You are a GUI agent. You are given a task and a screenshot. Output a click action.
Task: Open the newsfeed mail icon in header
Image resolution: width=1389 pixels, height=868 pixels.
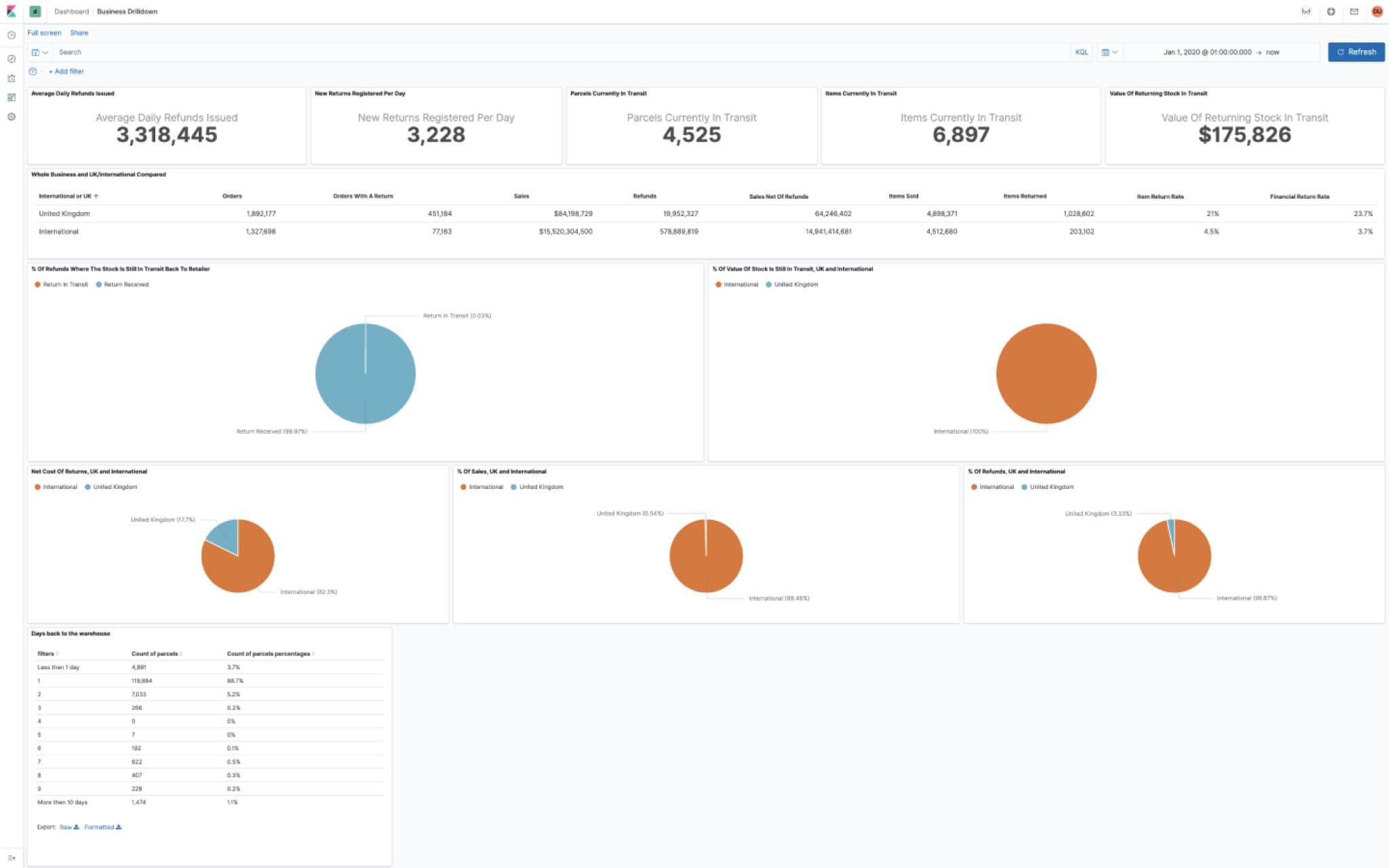pyautogui.click(x=1354, y=11)
